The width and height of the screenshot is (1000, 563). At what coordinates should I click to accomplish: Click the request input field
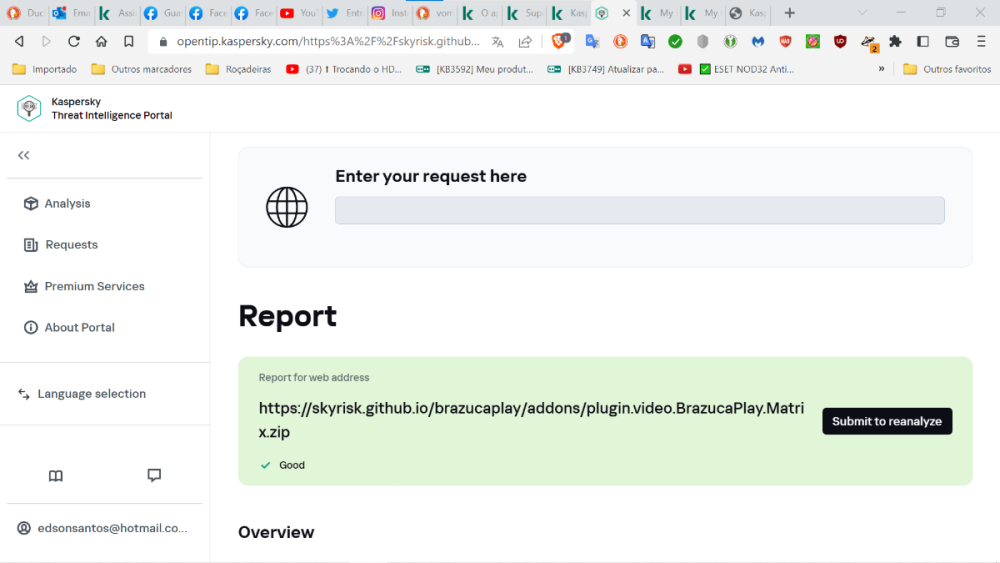[640, 210]
